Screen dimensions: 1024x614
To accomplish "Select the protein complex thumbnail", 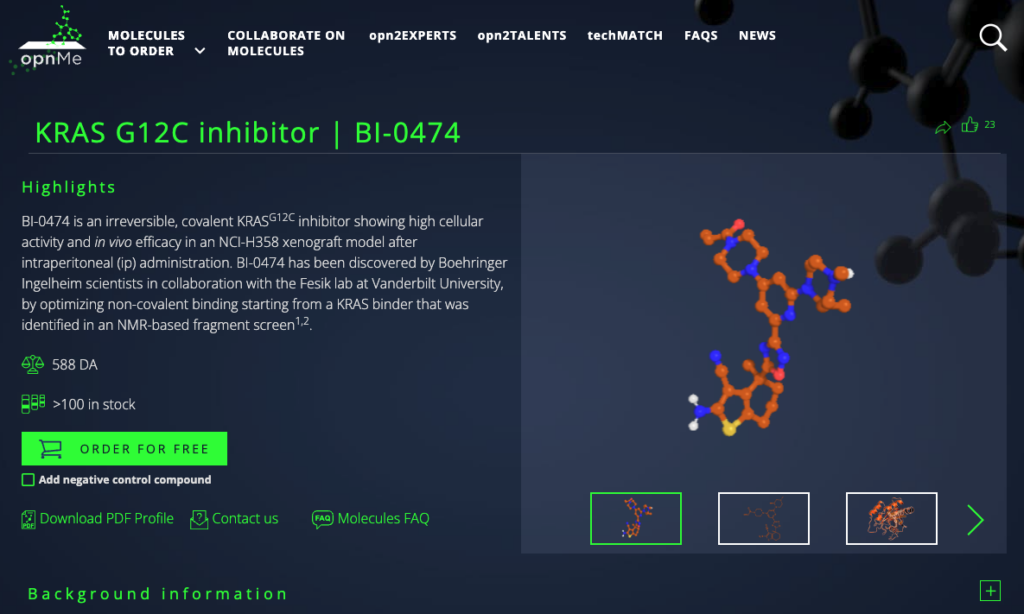I will (x=891, y=518).
